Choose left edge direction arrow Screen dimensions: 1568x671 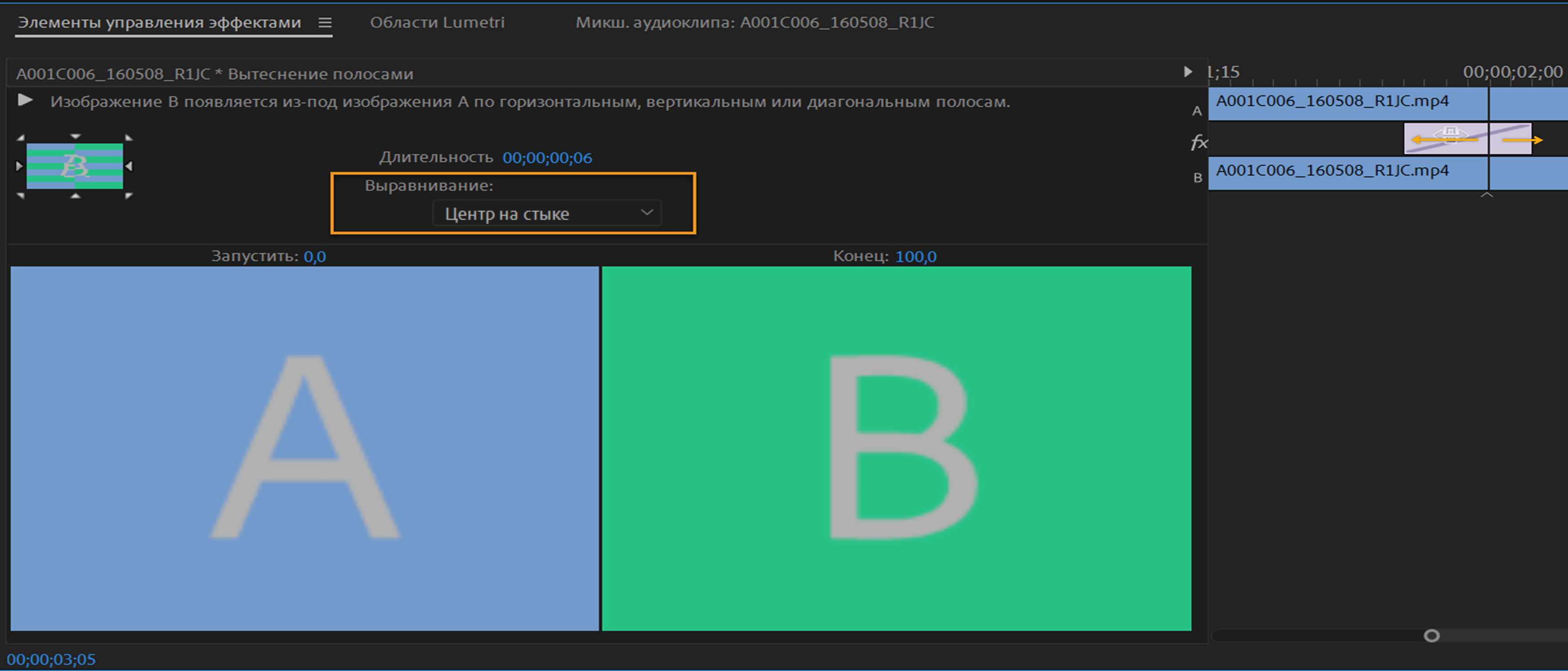tap(19, 165)
